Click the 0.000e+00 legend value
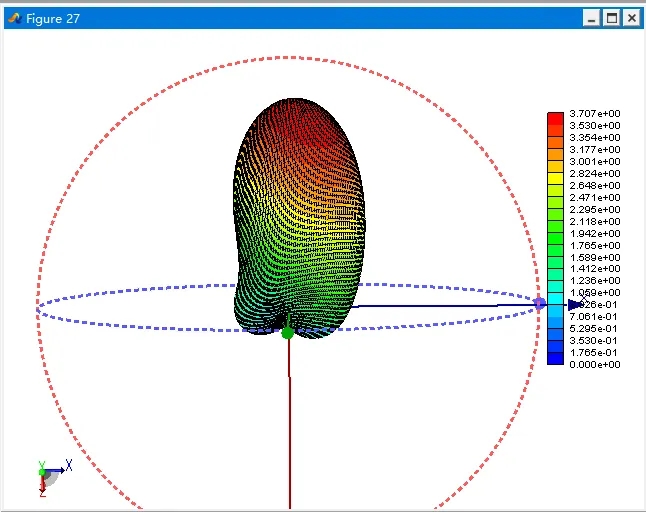The height and width of the screenshot is (512, 646). click(594, 365)
